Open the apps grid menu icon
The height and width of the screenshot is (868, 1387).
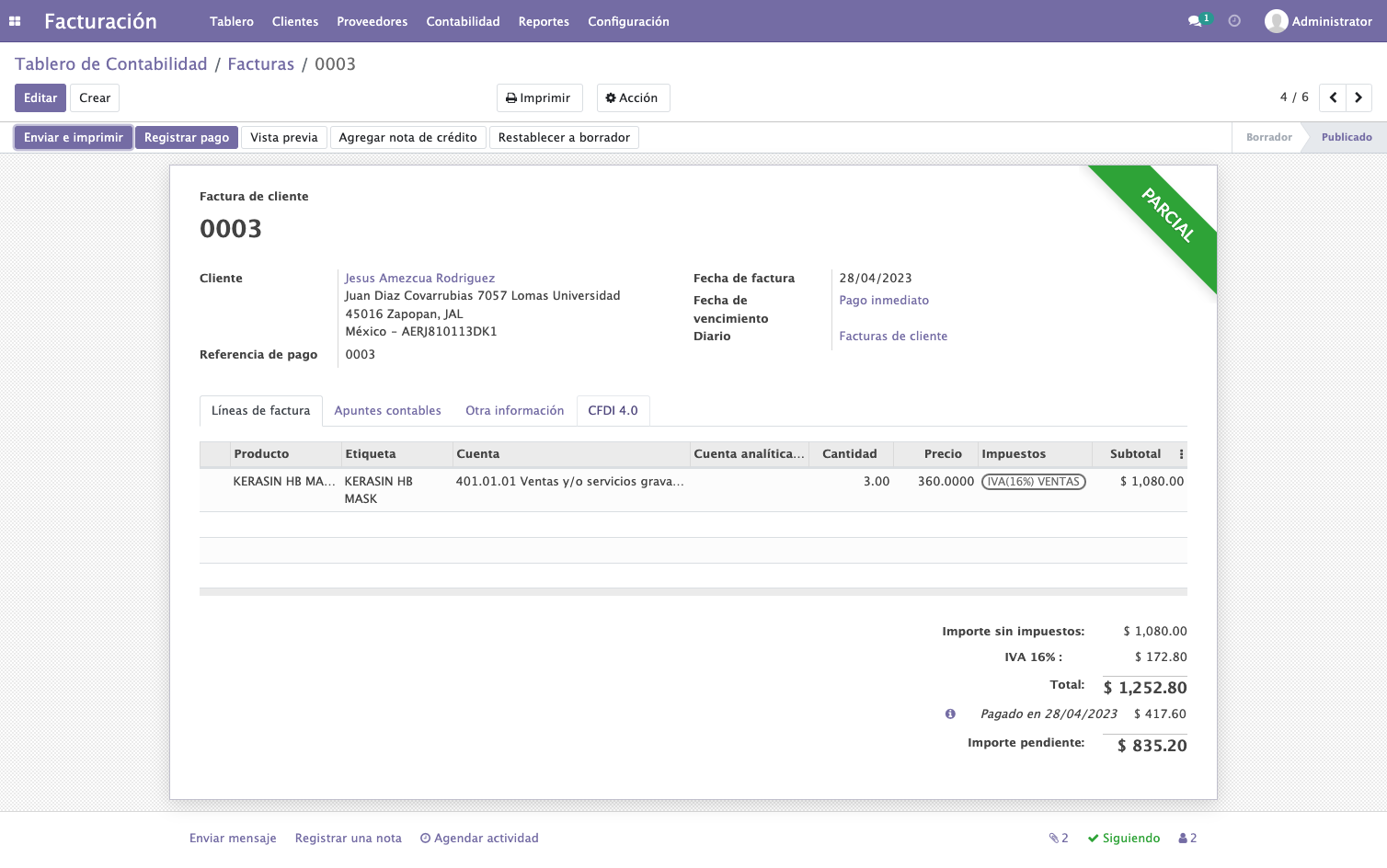[x=15, y=21]
